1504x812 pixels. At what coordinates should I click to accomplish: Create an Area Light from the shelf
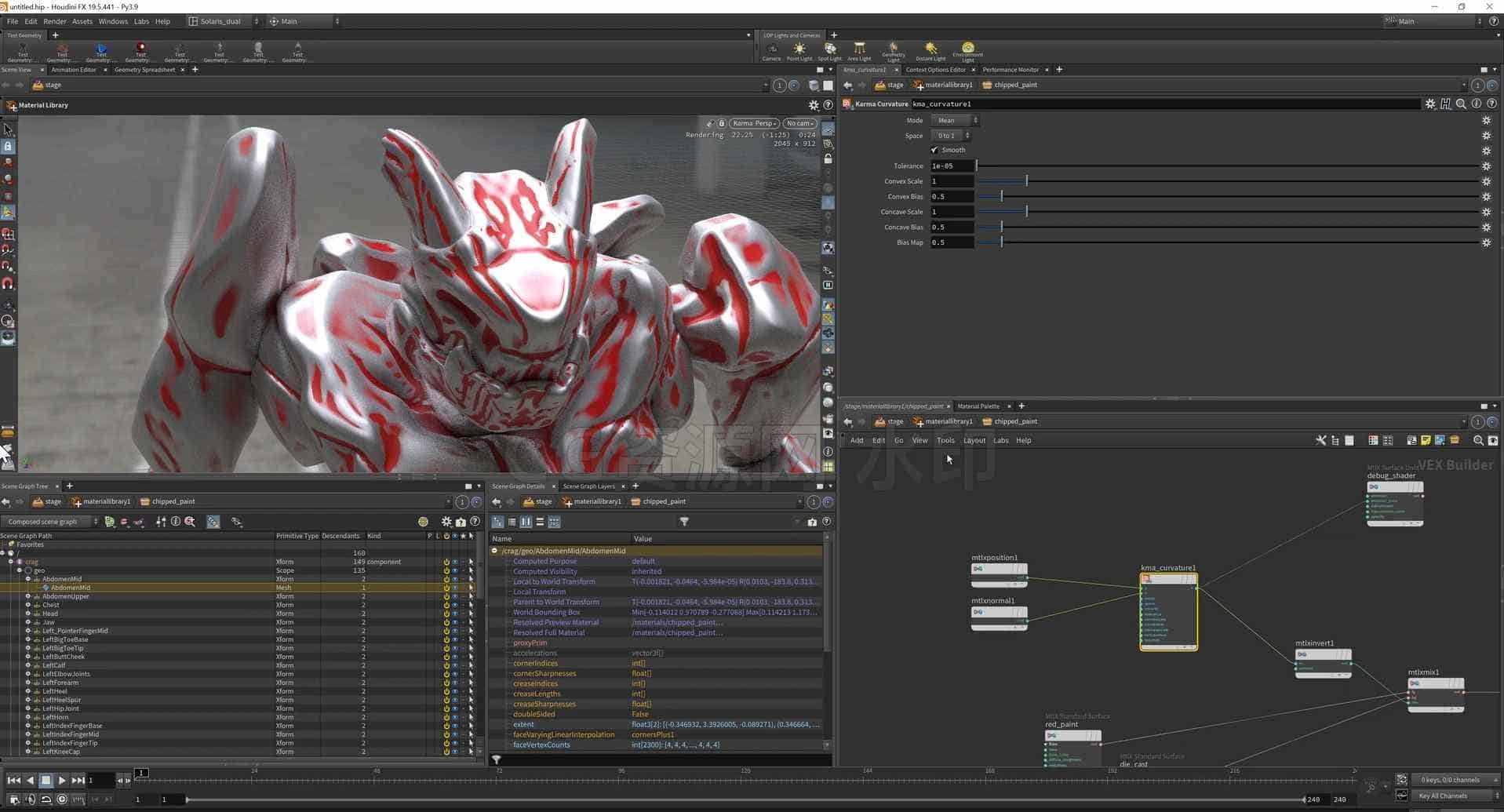point(859,52)
